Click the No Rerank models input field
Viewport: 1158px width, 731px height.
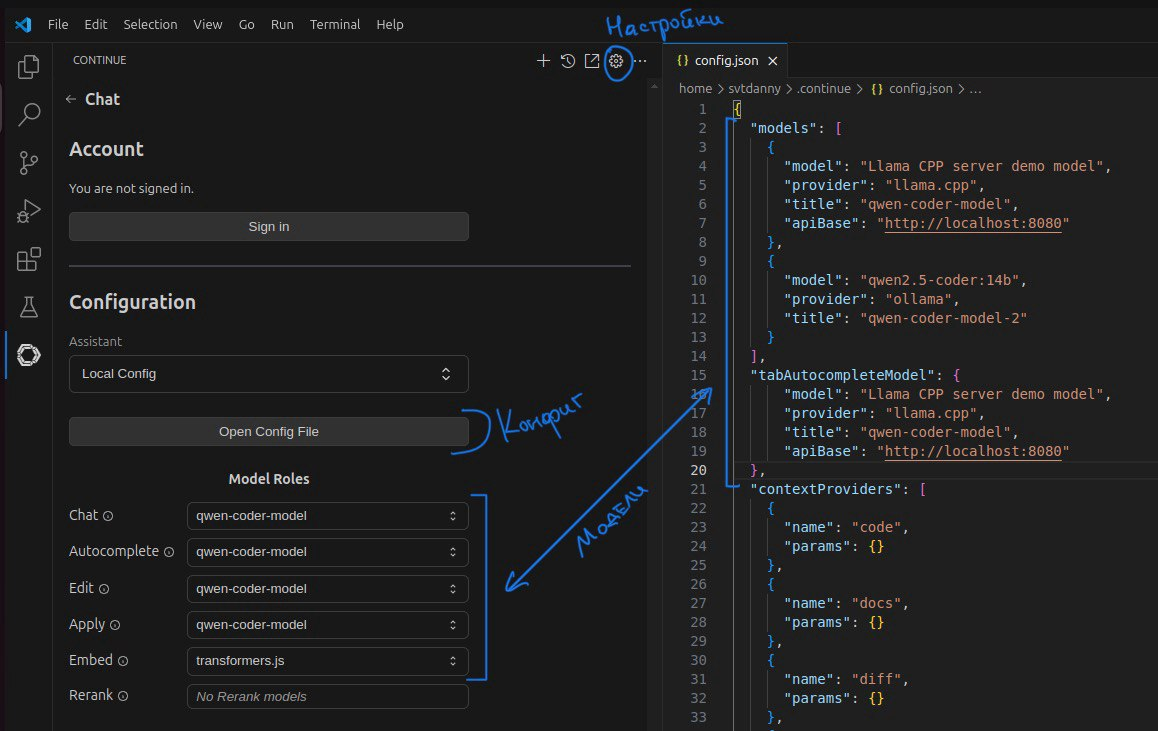[x=327, y=696]
